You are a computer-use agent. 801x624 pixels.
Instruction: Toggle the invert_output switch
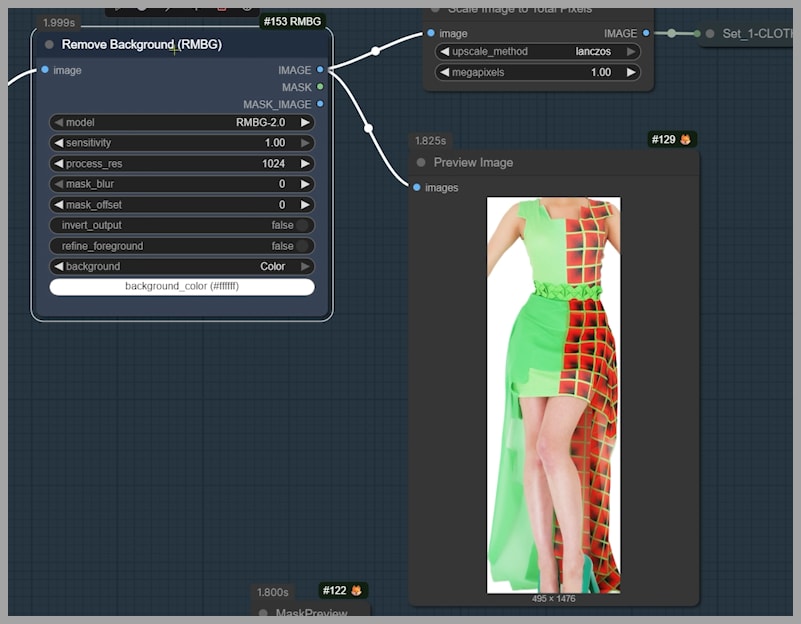301,225
